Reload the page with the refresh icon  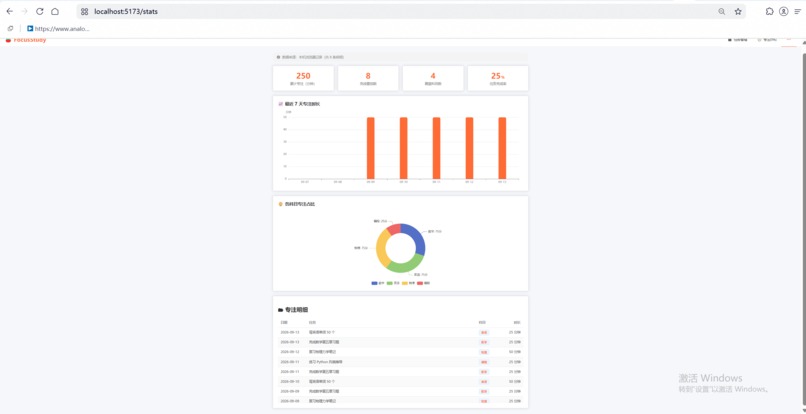point(40,11)
